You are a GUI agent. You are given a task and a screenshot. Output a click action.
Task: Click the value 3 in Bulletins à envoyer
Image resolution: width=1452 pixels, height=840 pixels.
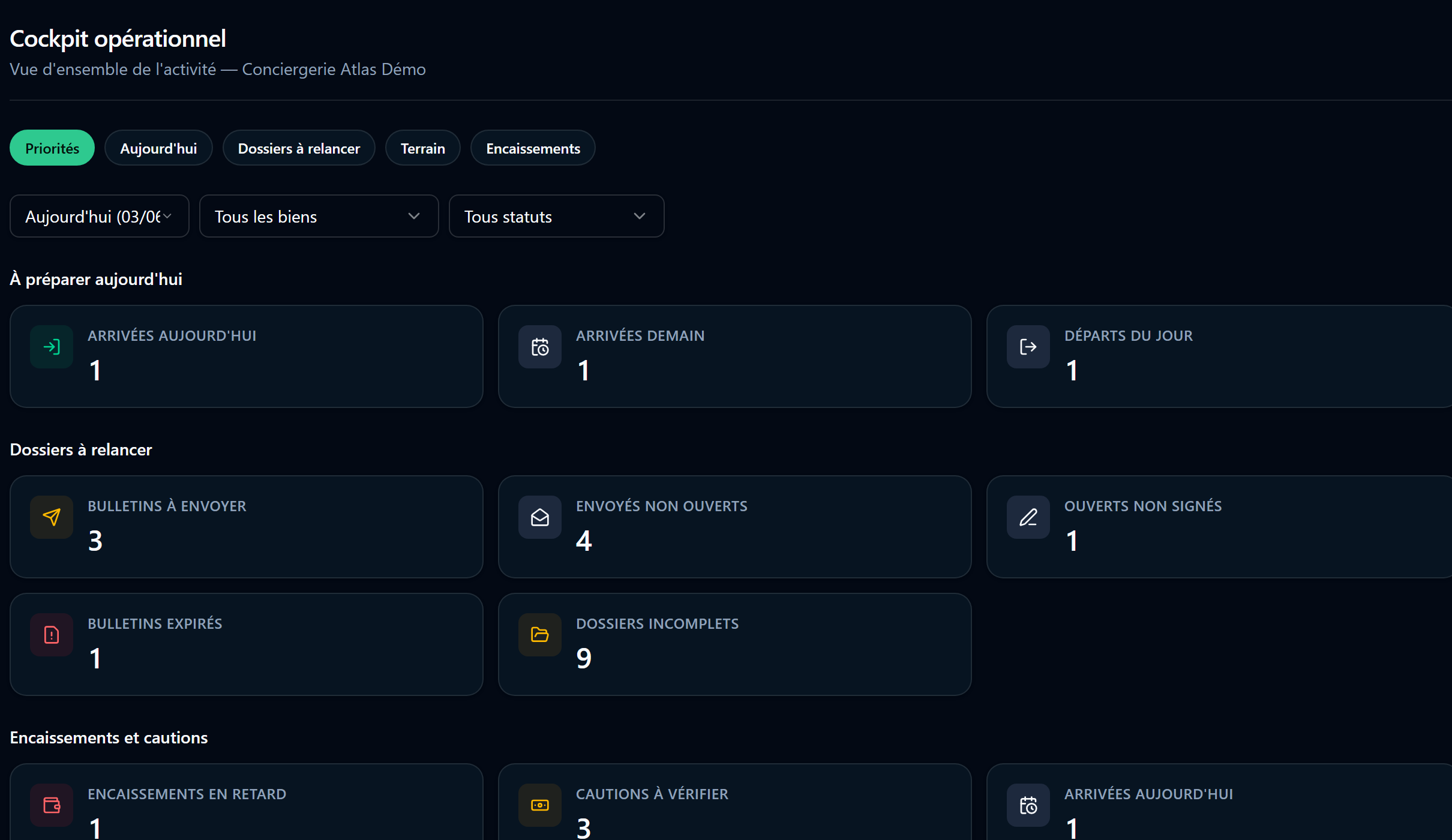pyautogui.click(x=95, y=541)
